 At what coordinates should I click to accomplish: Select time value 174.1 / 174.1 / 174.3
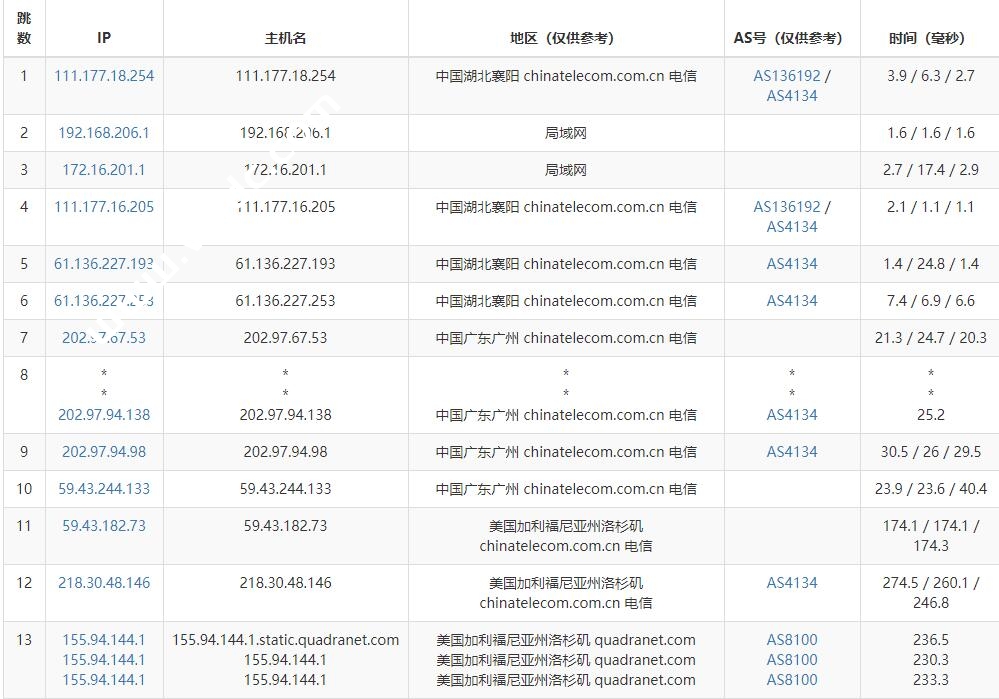tap(931, 536)
